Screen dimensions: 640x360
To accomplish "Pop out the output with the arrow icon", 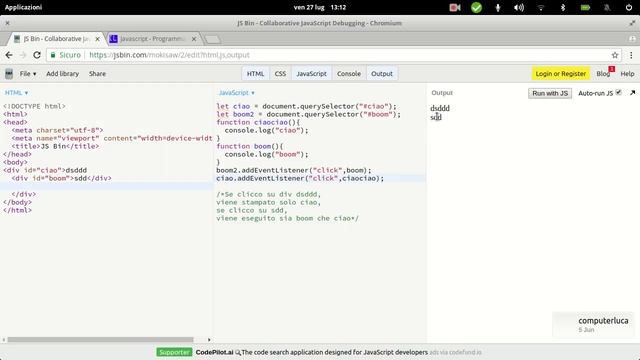I will tap(632, 93).
